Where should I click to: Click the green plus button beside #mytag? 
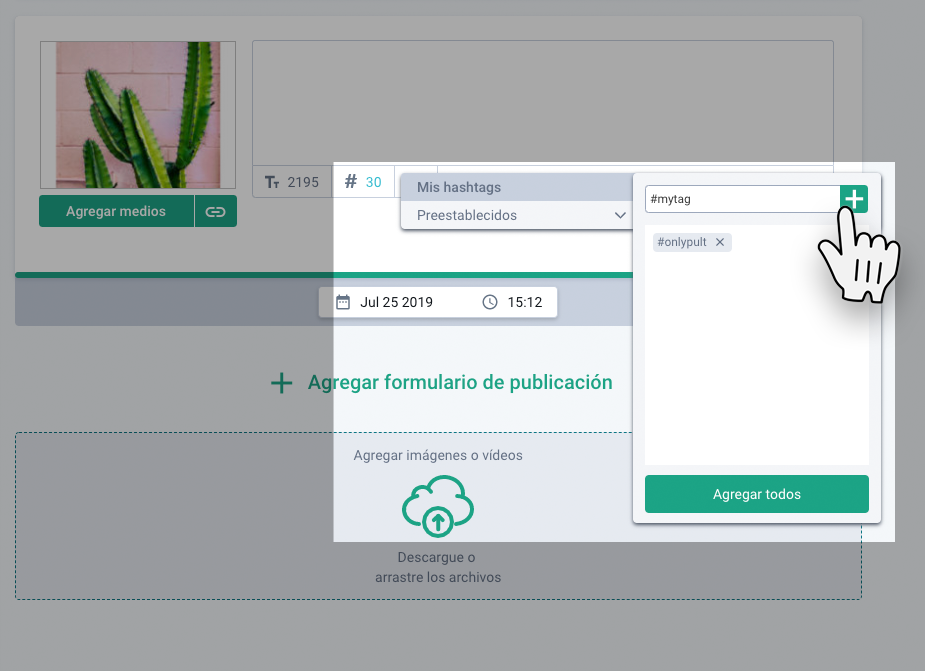(x=854, y=199)
